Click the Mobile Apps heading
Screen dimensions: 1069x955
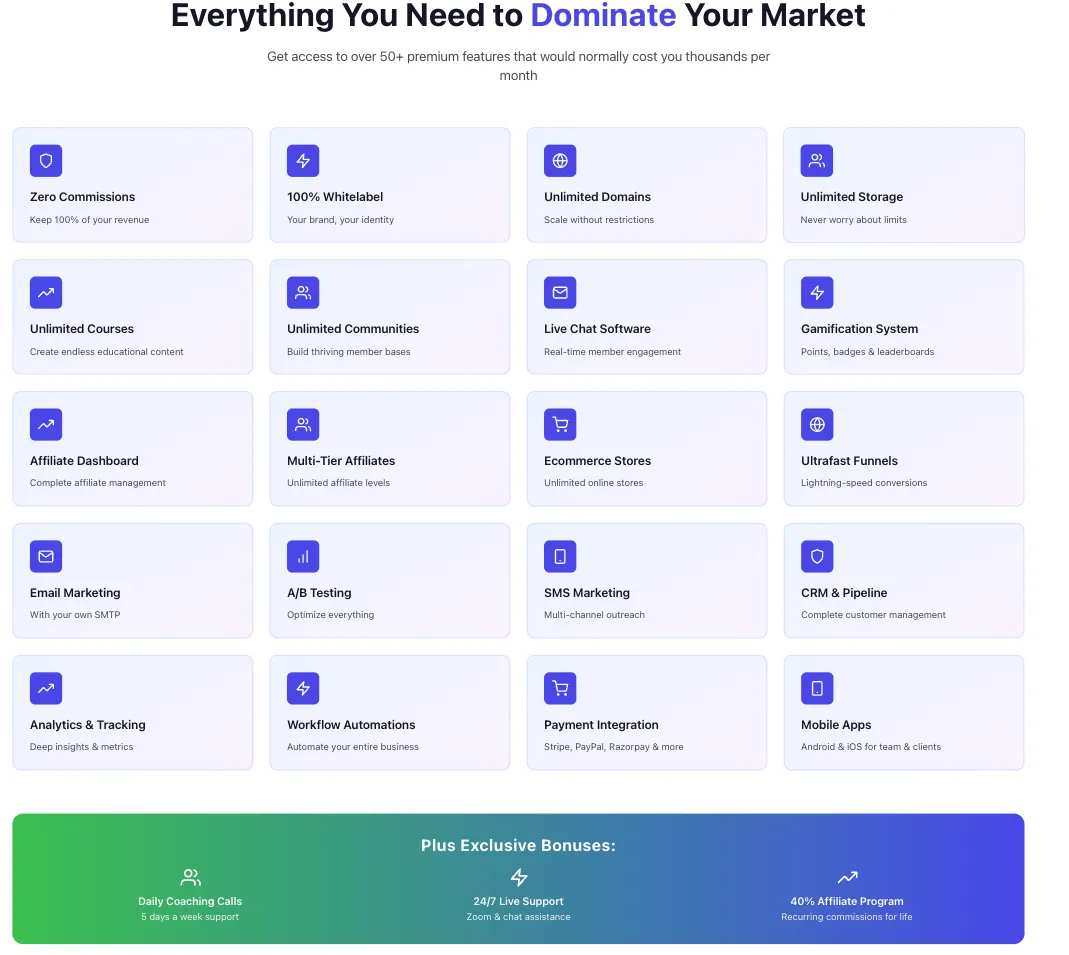(x=836, y=725)
